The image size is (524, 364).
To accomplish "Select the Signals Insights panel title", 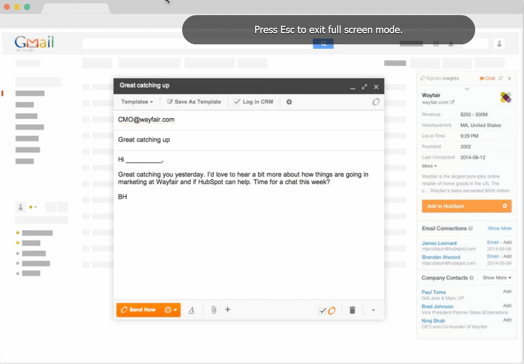I will pyautogui.click(x=442, y=78).
